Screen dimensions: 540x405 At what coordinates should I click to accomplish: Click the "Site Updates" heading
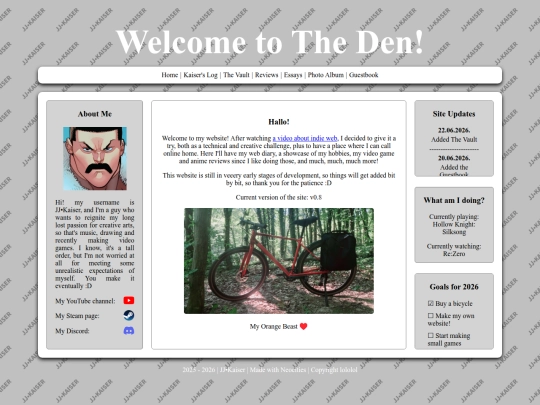click(454, 114)
